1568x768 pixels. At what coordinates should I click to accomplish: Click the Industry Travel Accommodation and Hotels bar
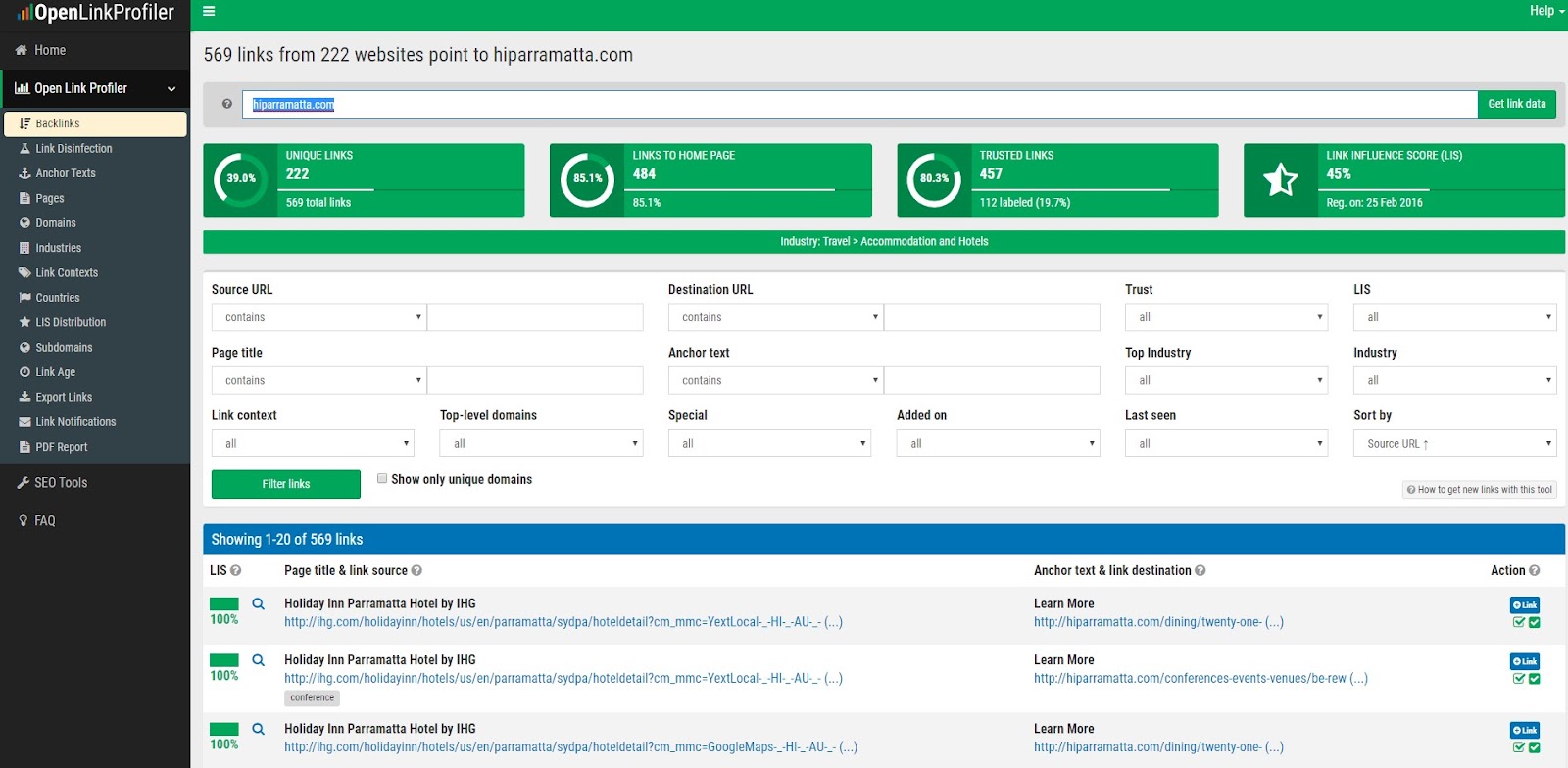(884, 242)
